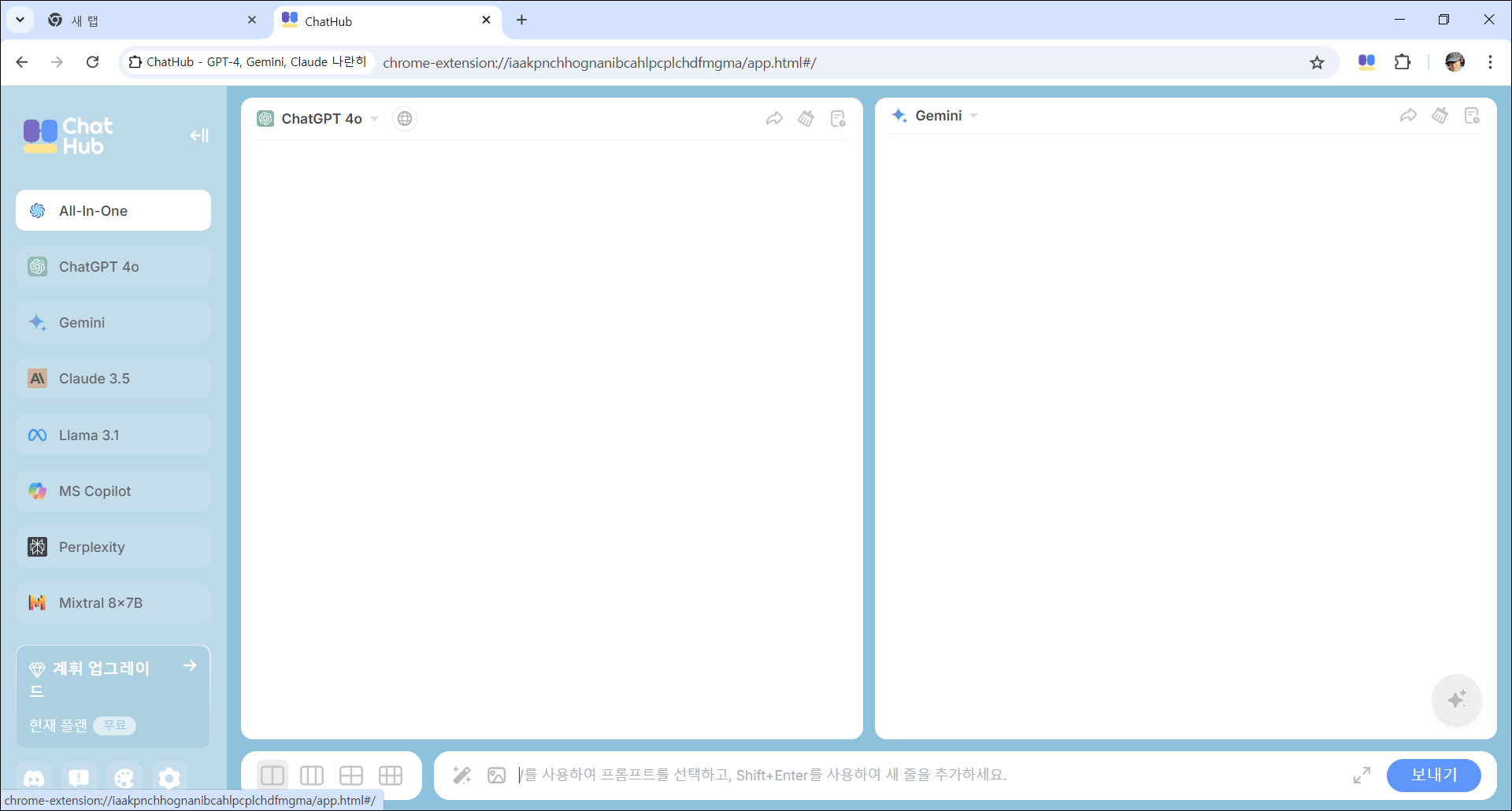Close the 새 탭 browser tab
This screenshot has height=811, width=1512.
point(252,20)
